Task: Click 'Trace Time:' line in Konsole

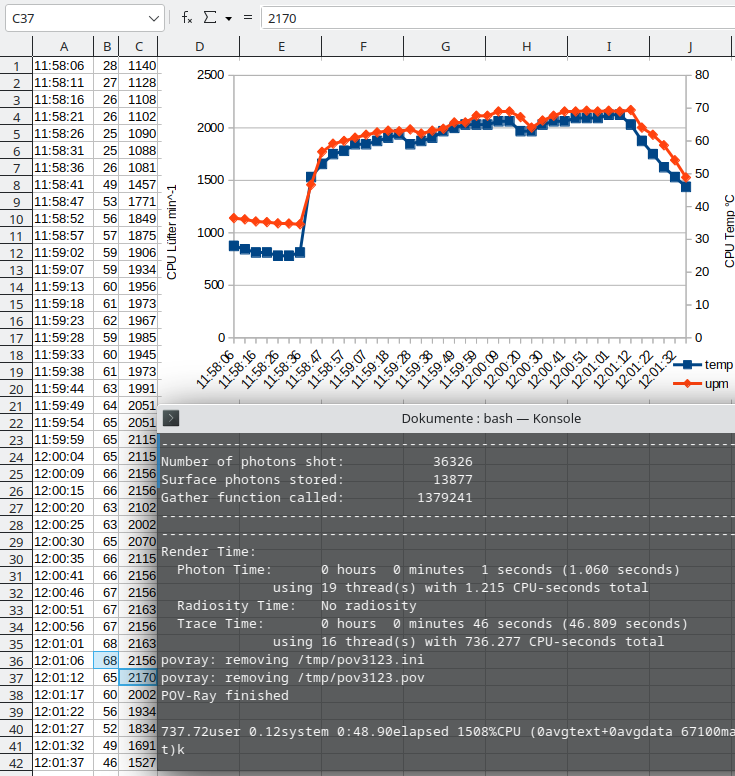Action: (432, 624)
